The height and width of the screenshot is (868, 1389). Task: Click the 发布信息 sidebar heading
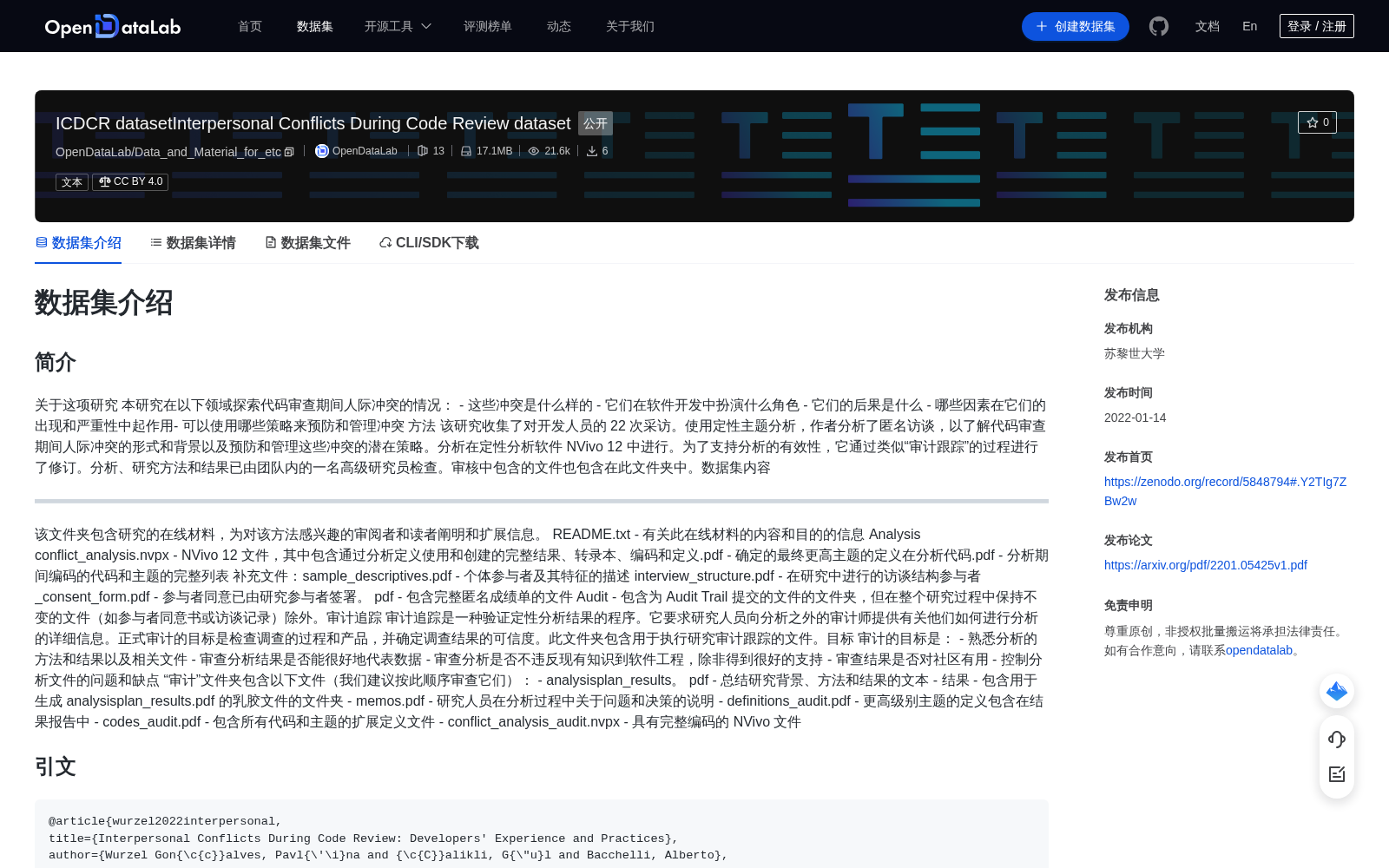[x=1132, y=295]
